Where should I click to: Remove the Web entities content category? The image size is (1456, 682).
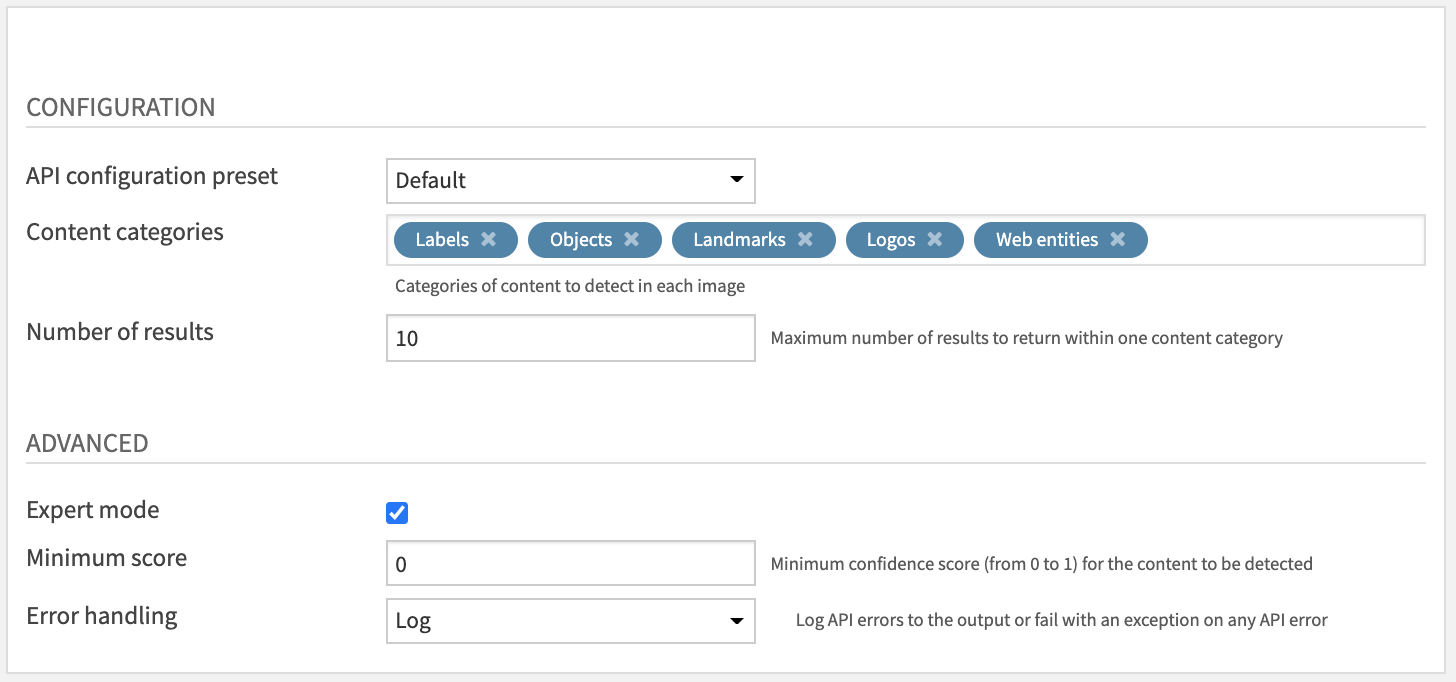(x=1119, y=240)
